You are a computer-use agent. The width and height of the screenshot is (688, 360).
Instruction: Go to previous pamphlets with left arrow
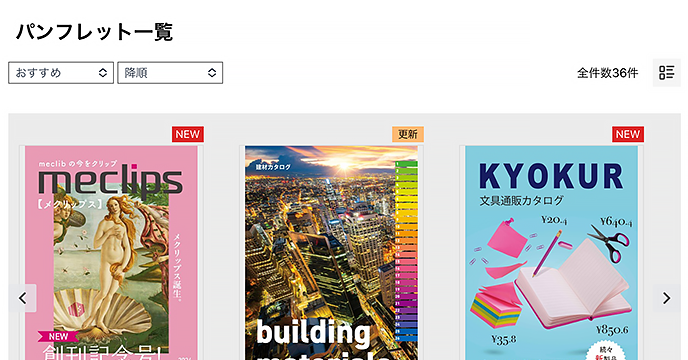point(22,299)
